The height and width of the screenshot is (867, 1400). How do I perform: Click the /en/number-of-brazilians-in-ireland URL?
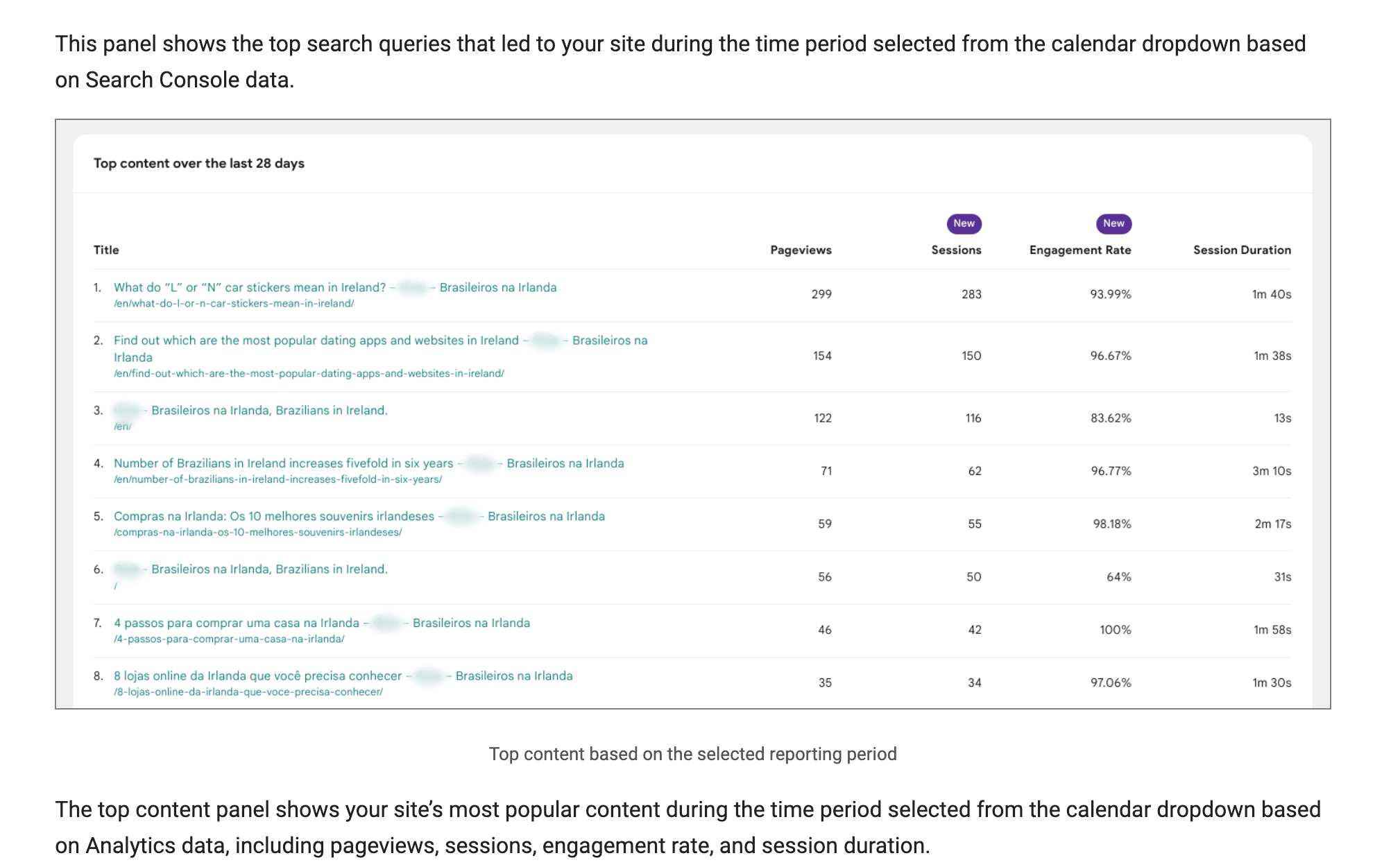pyautogui.click(x=278, y=480)
